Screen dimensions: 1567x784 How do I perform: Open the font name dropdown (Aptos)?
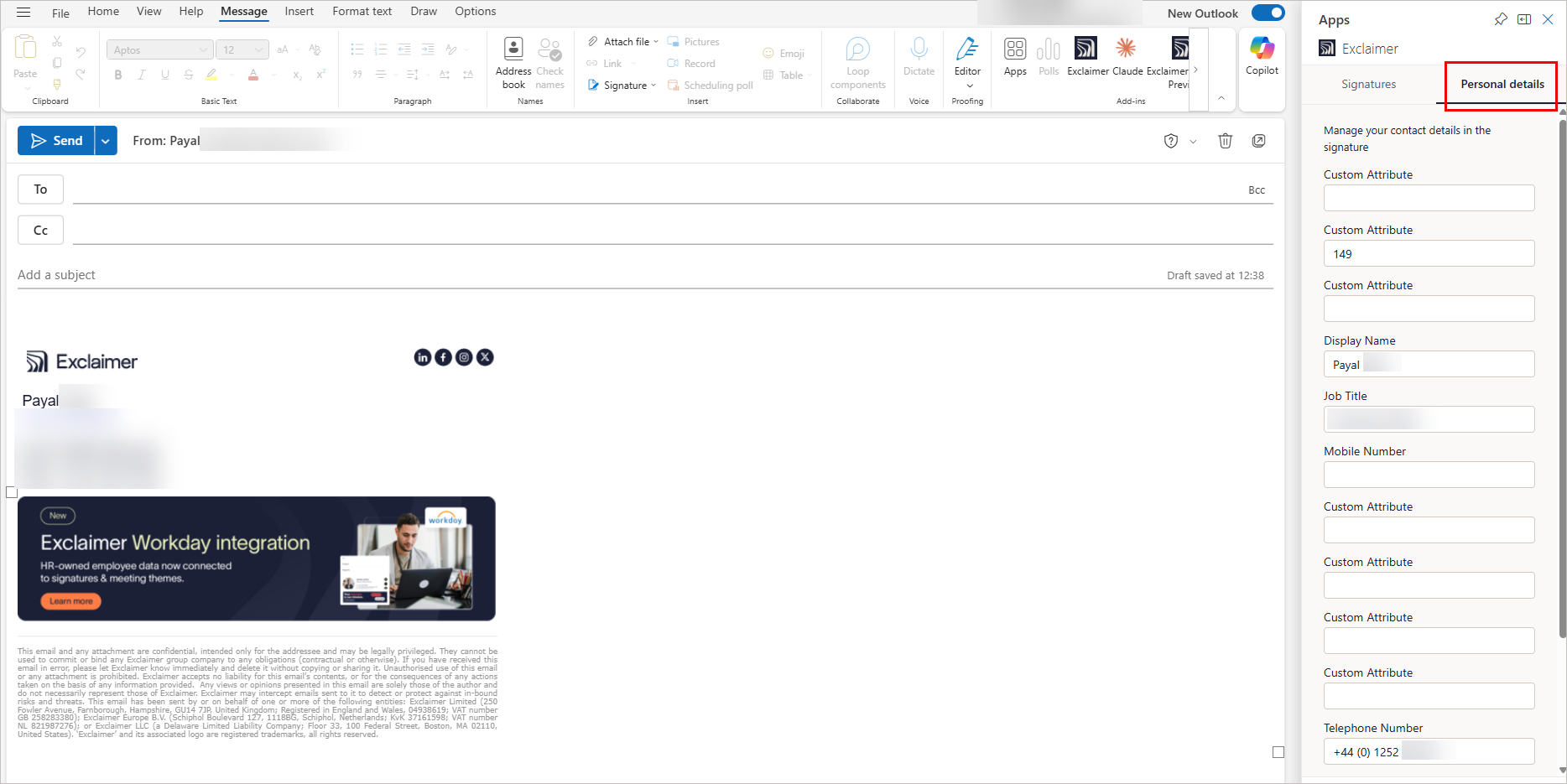(159, 50)
